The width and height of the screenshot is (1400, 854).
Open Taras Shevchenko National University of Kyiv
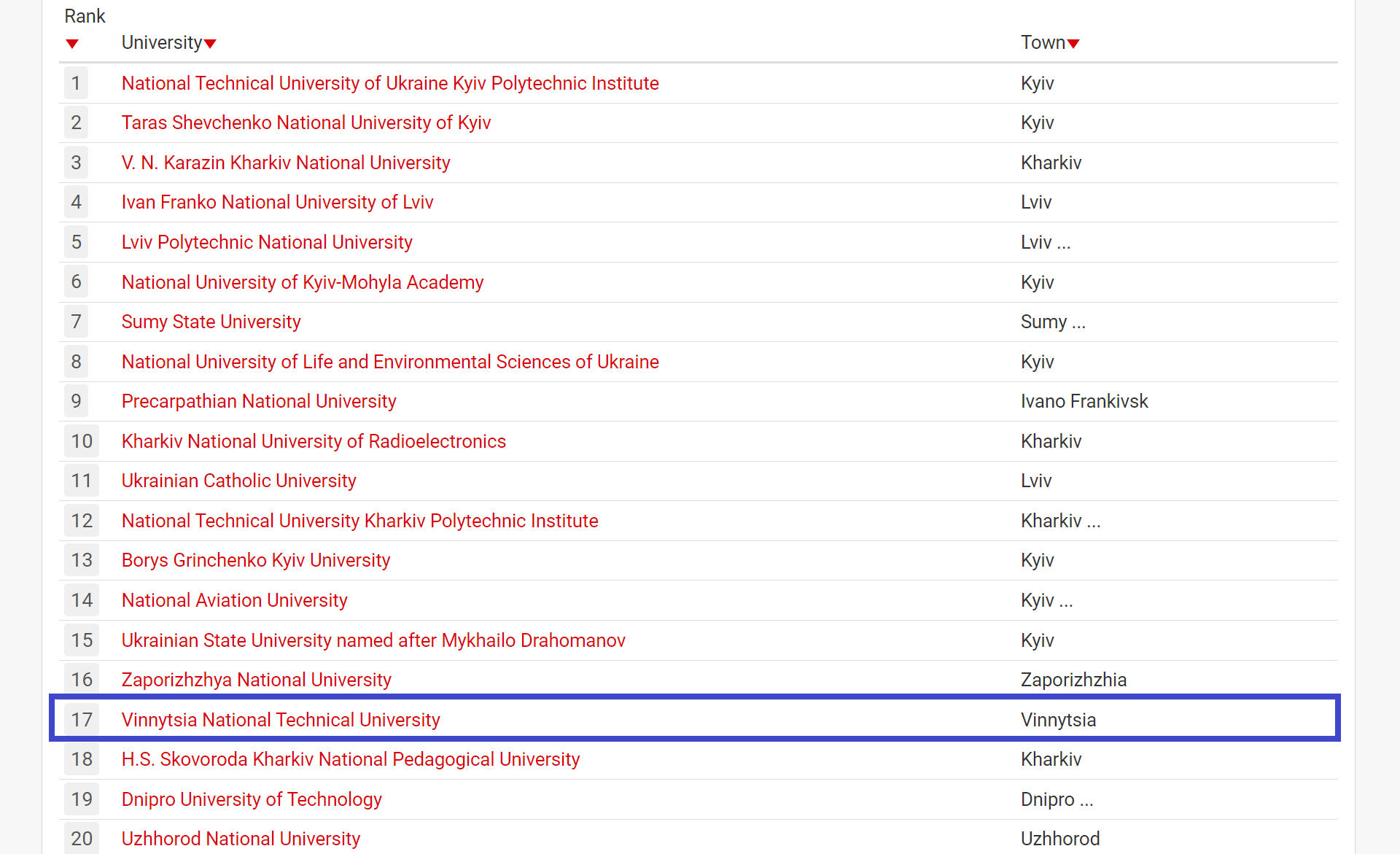pyautogui.click(x=306, y=123)
